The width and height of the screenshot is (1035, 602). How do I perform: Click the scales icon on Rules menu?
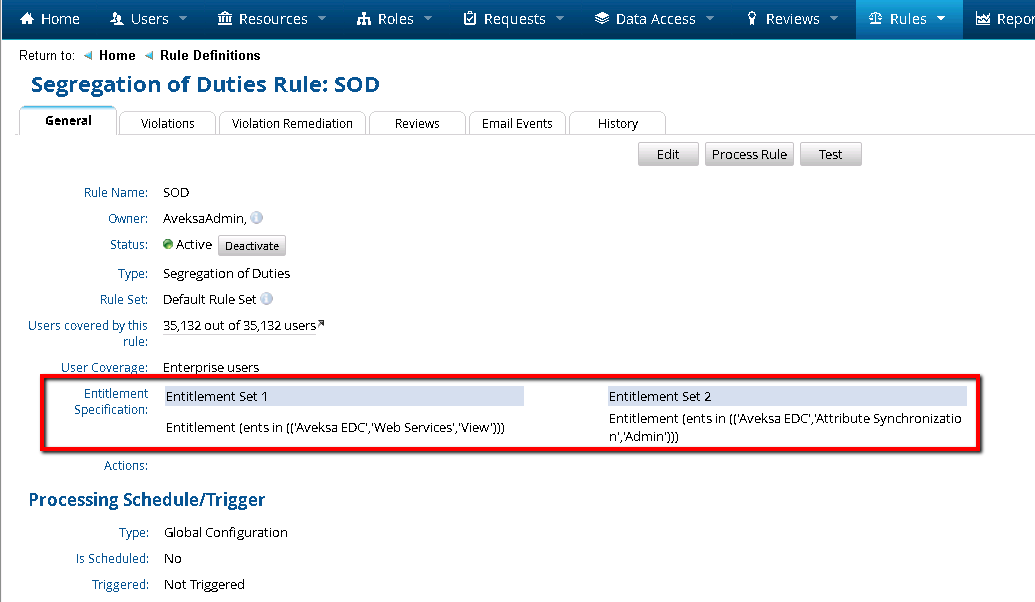tap(876, 19)
